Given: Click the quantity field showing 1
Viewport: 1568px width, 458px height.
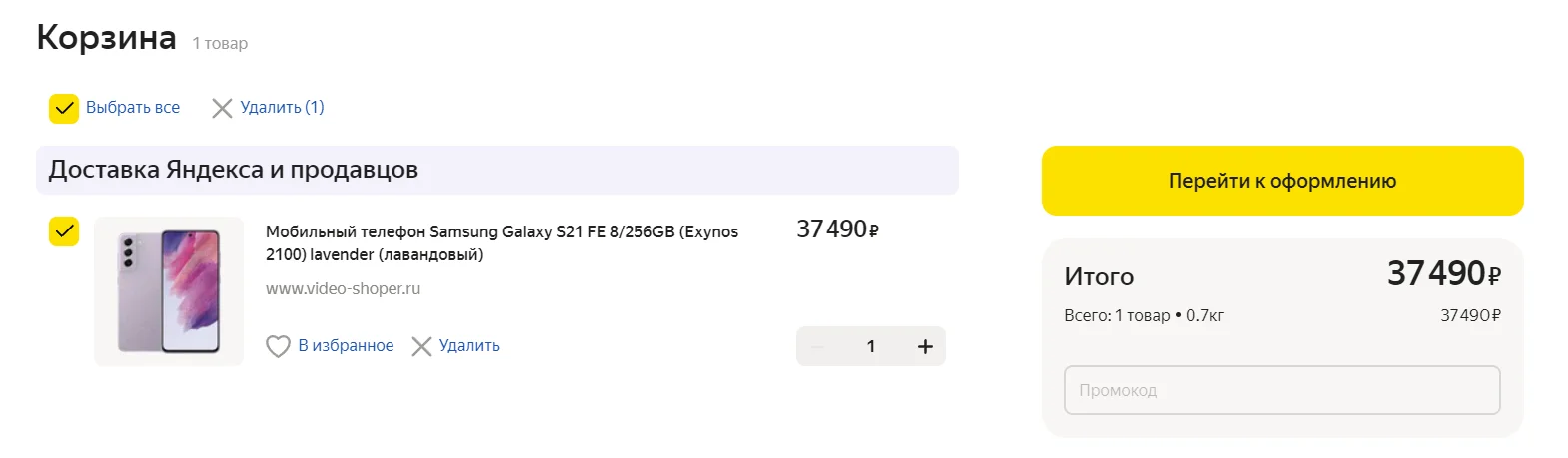Looking at the screenshot, I should click(x=871, y=346).
